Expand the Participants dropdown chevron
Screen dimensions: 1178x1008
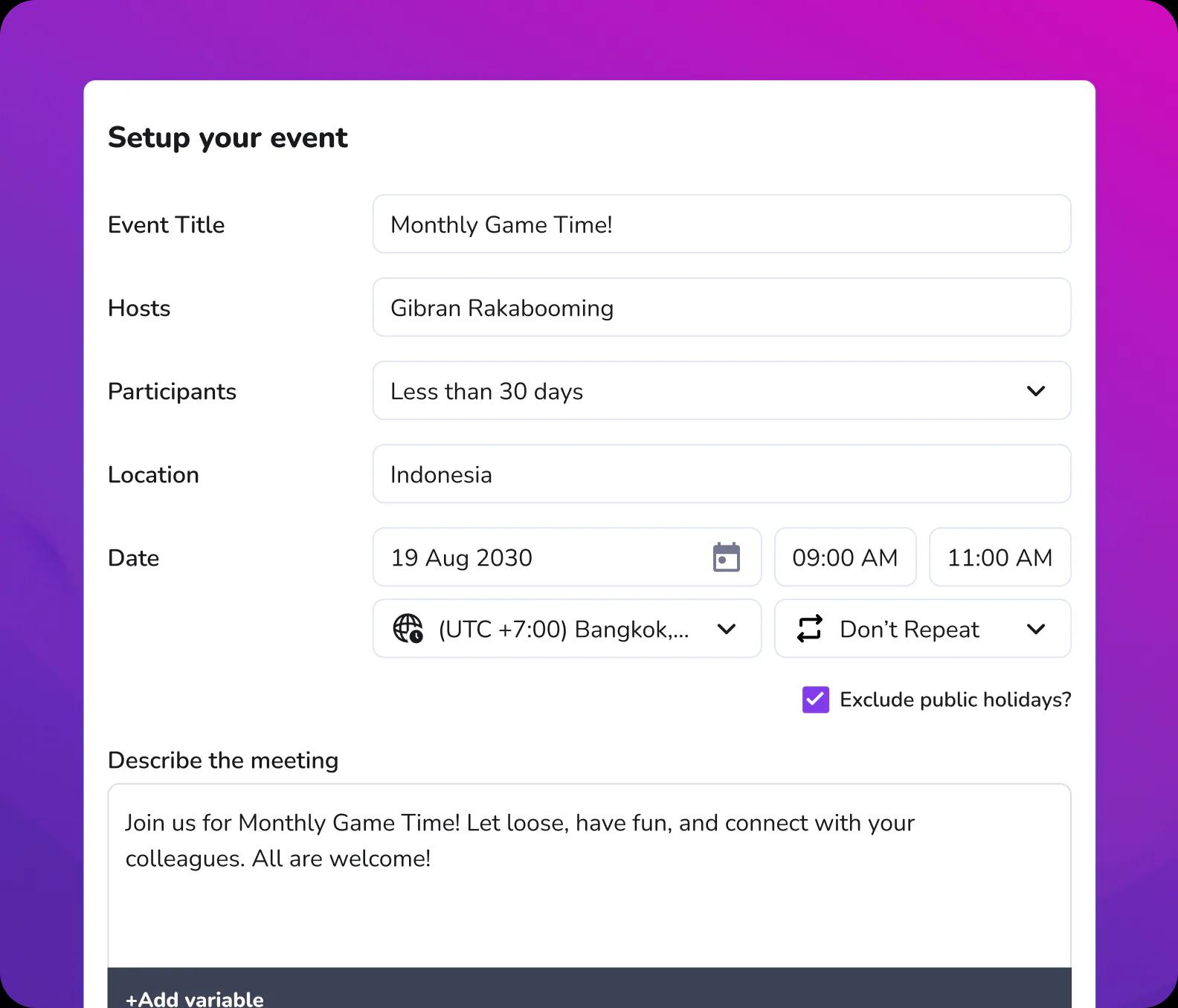[x=1035, y=391]
